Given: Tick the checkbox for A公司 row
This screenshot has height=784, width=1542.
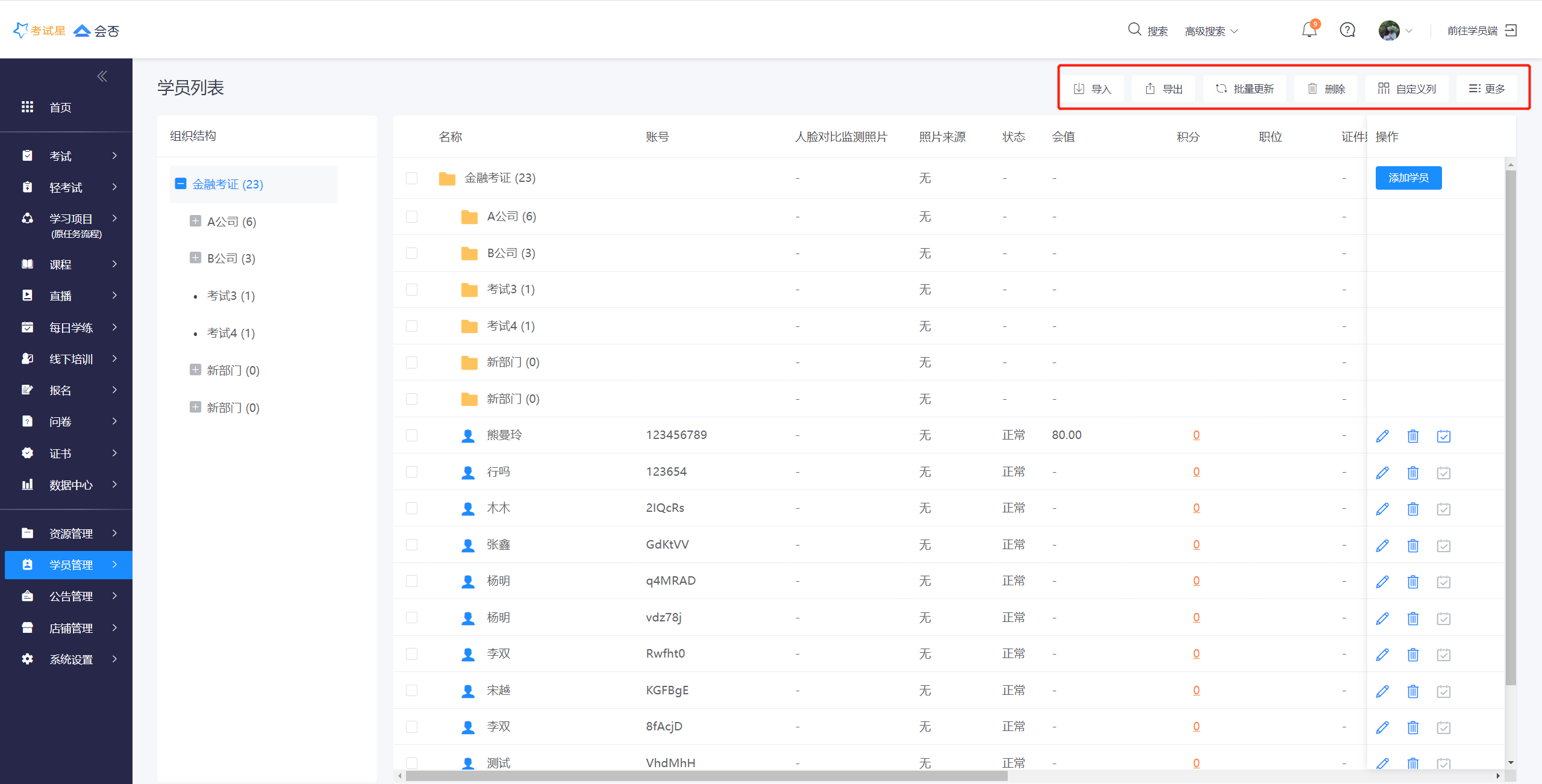Looking at the screenshot, I should 412,217.
